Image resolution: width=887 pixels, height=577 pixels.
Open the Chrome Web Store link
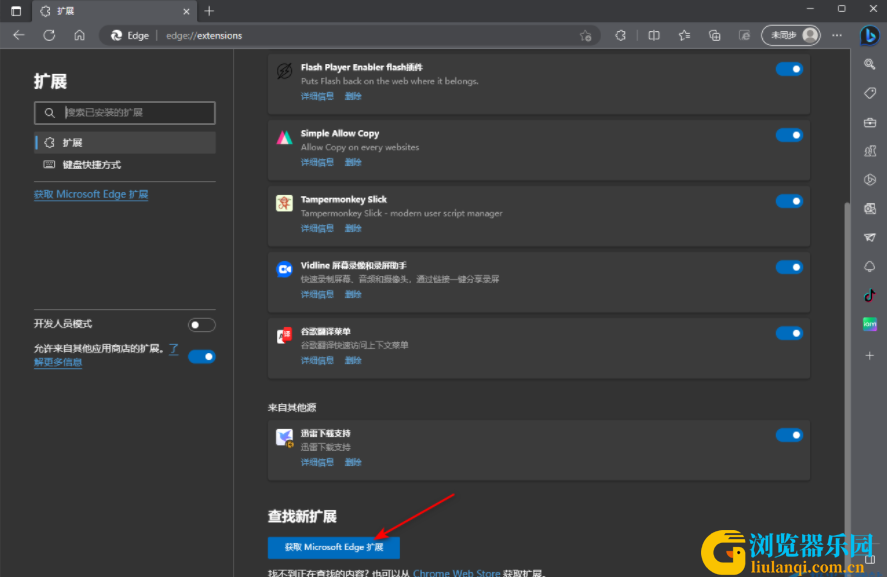coord(457,572)
